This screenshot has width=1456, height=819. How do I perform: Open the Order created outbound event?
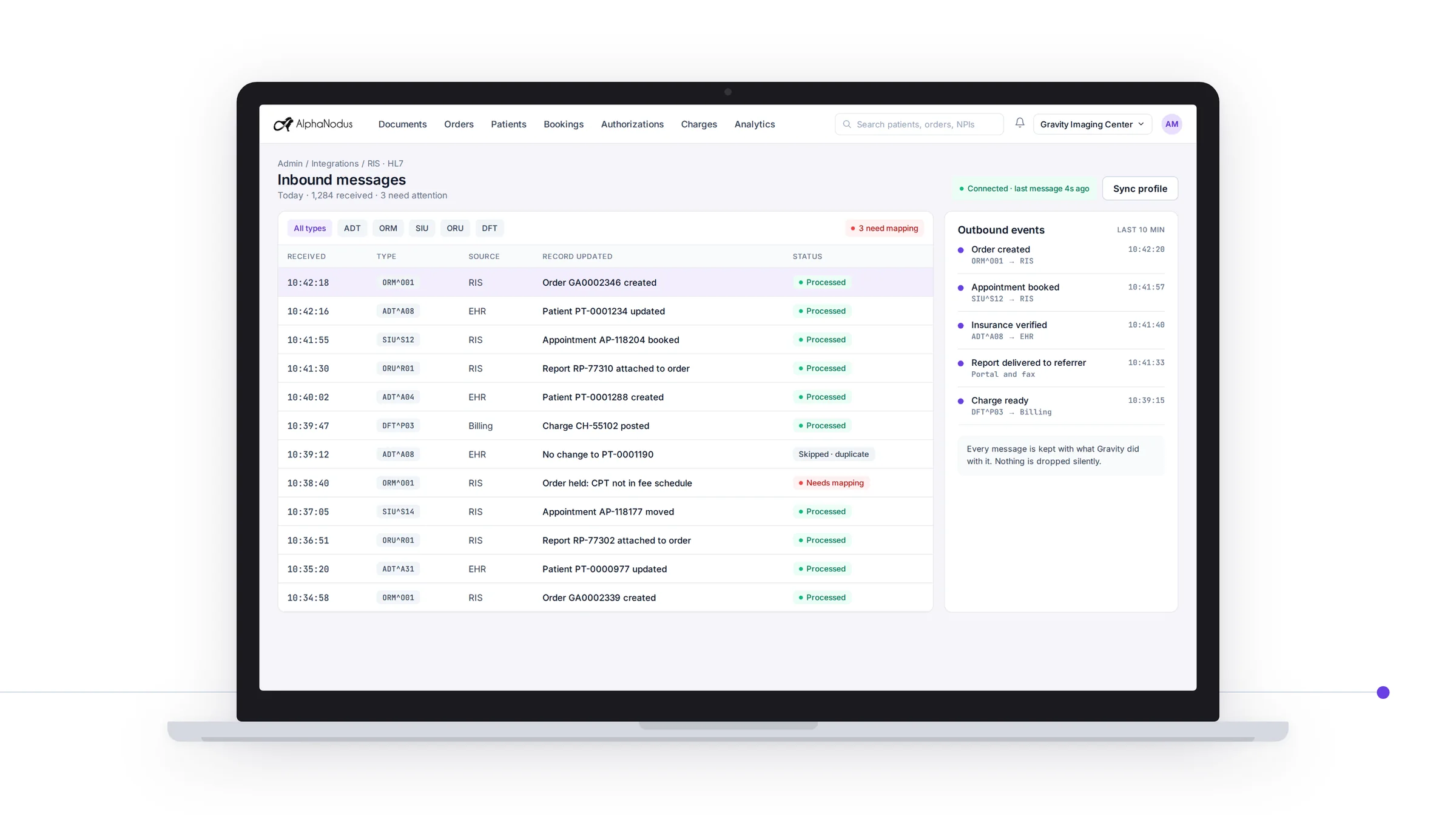click(1061, 255)
